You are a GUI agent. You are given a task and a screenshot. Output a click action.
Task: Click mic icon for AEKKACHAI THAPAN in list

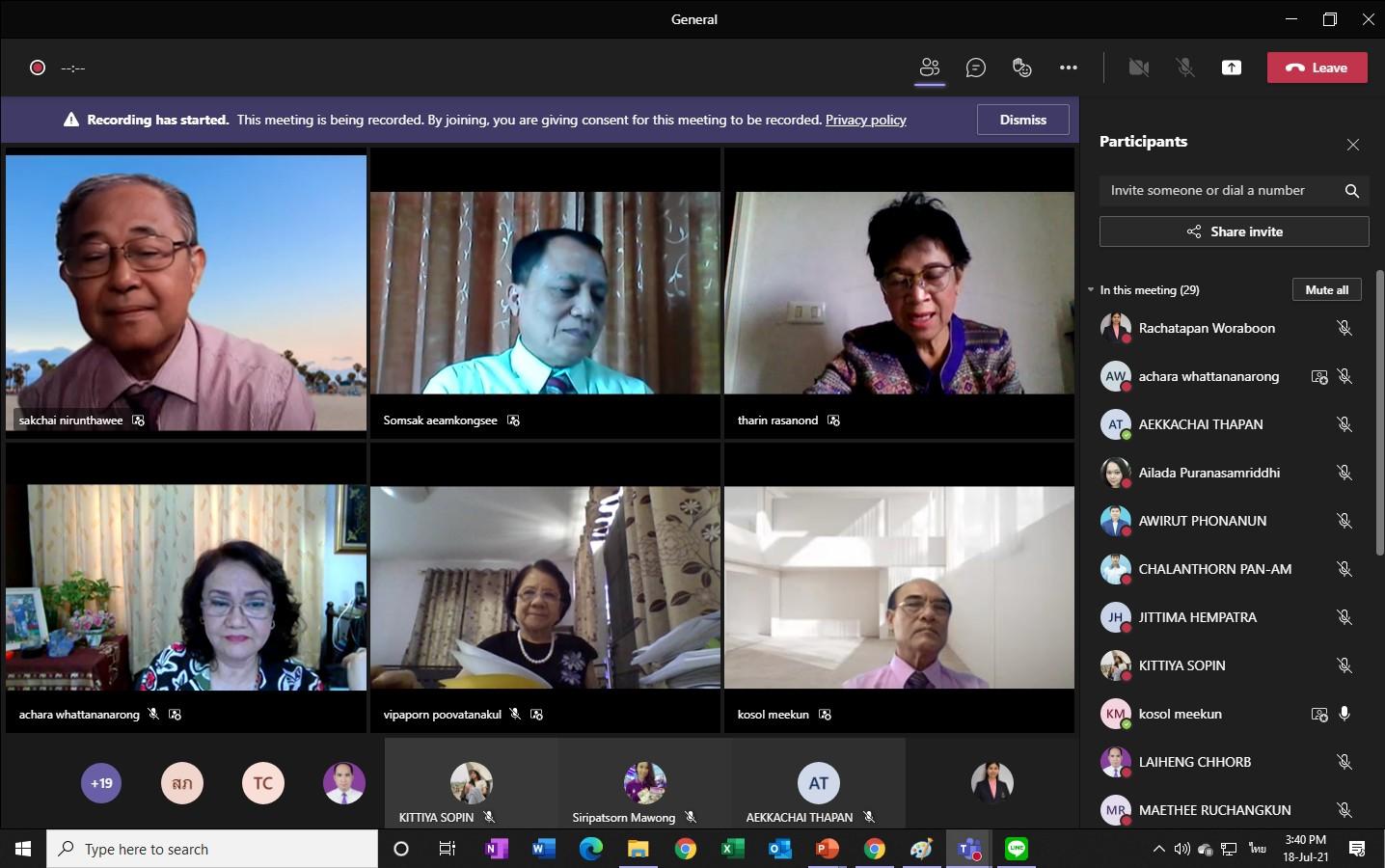click(1344, 424)
